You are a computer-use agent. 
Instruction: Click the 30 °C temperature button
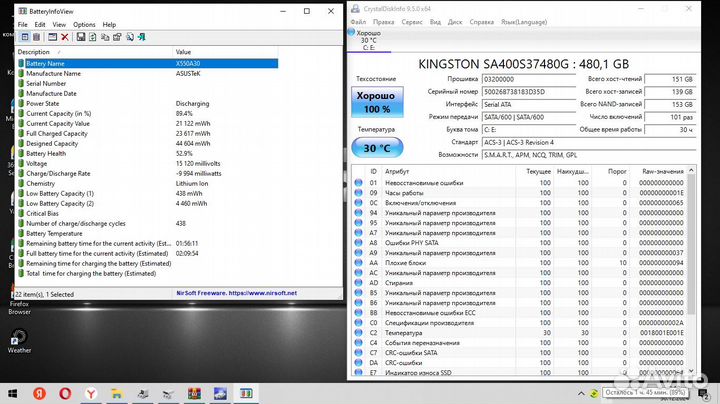point(376,147)
